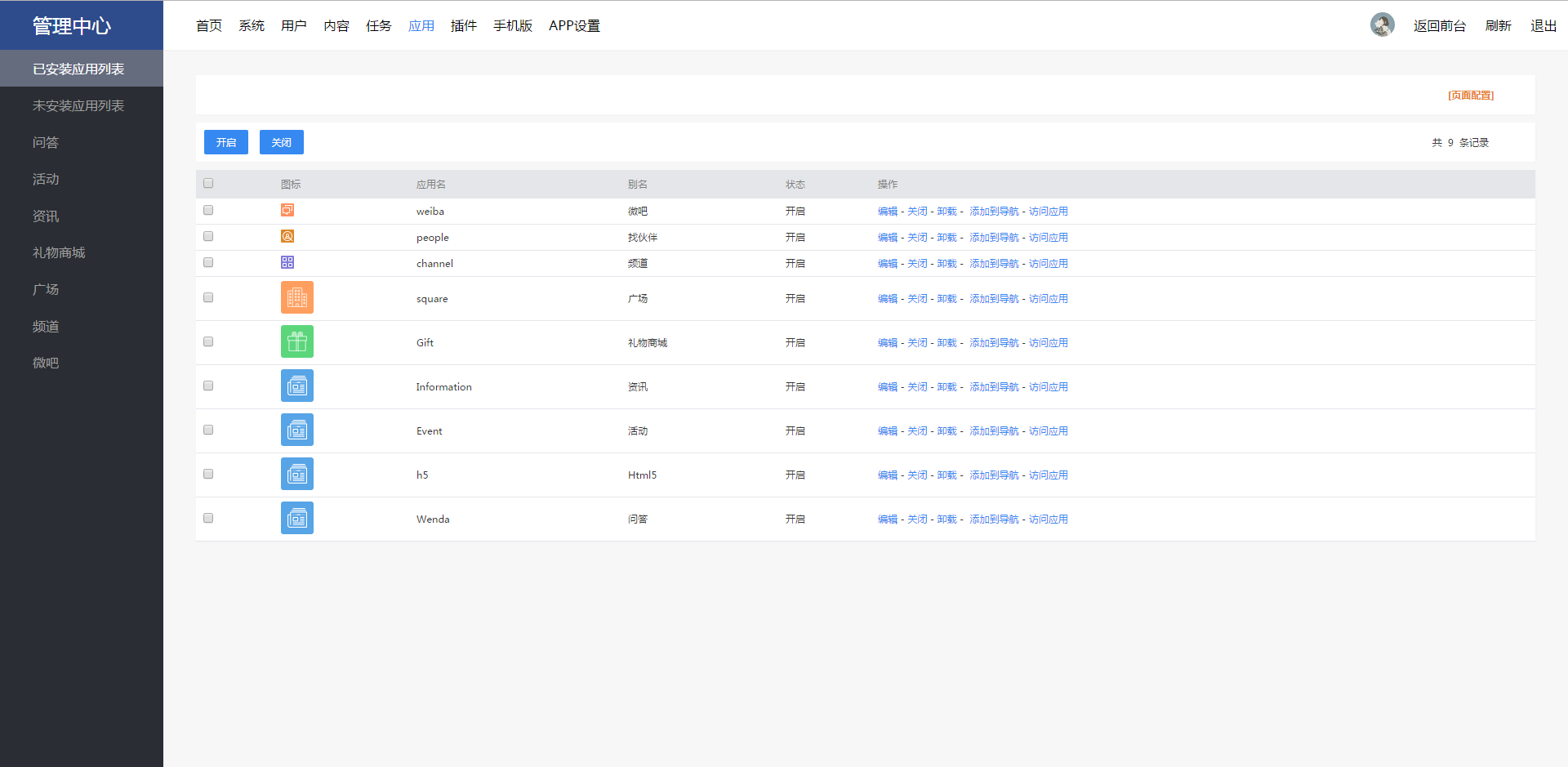This screenshot has height=767, width=1568.
Task: Click 卸载 link for the h5 app
Action: coord(947,475)
